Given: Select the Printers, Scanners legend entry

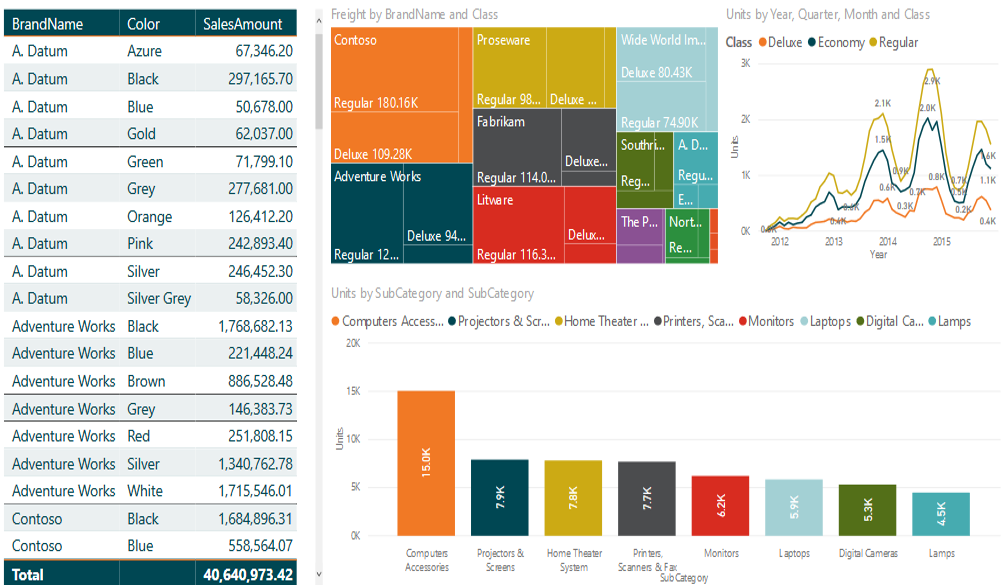Looking at the screenshot, I should pyautogui.click(x=693, y=321).
